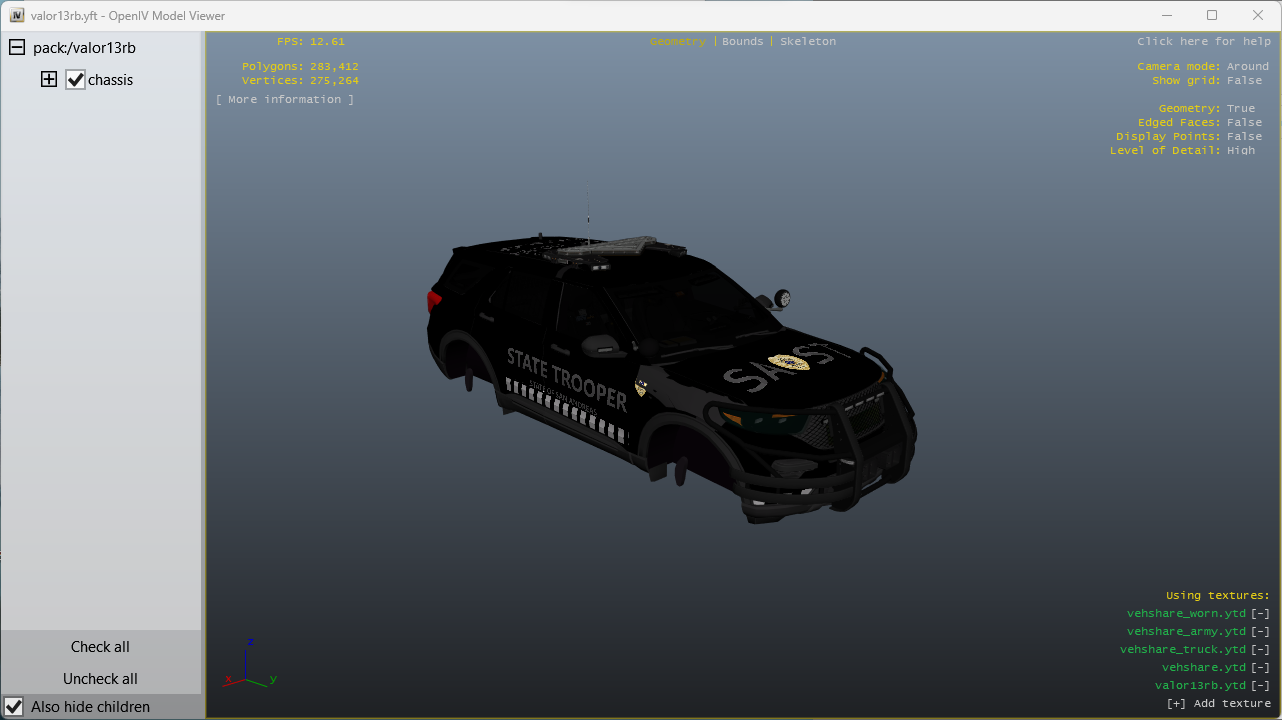Switch to the Skeleton view tab

tap(807, 42)
